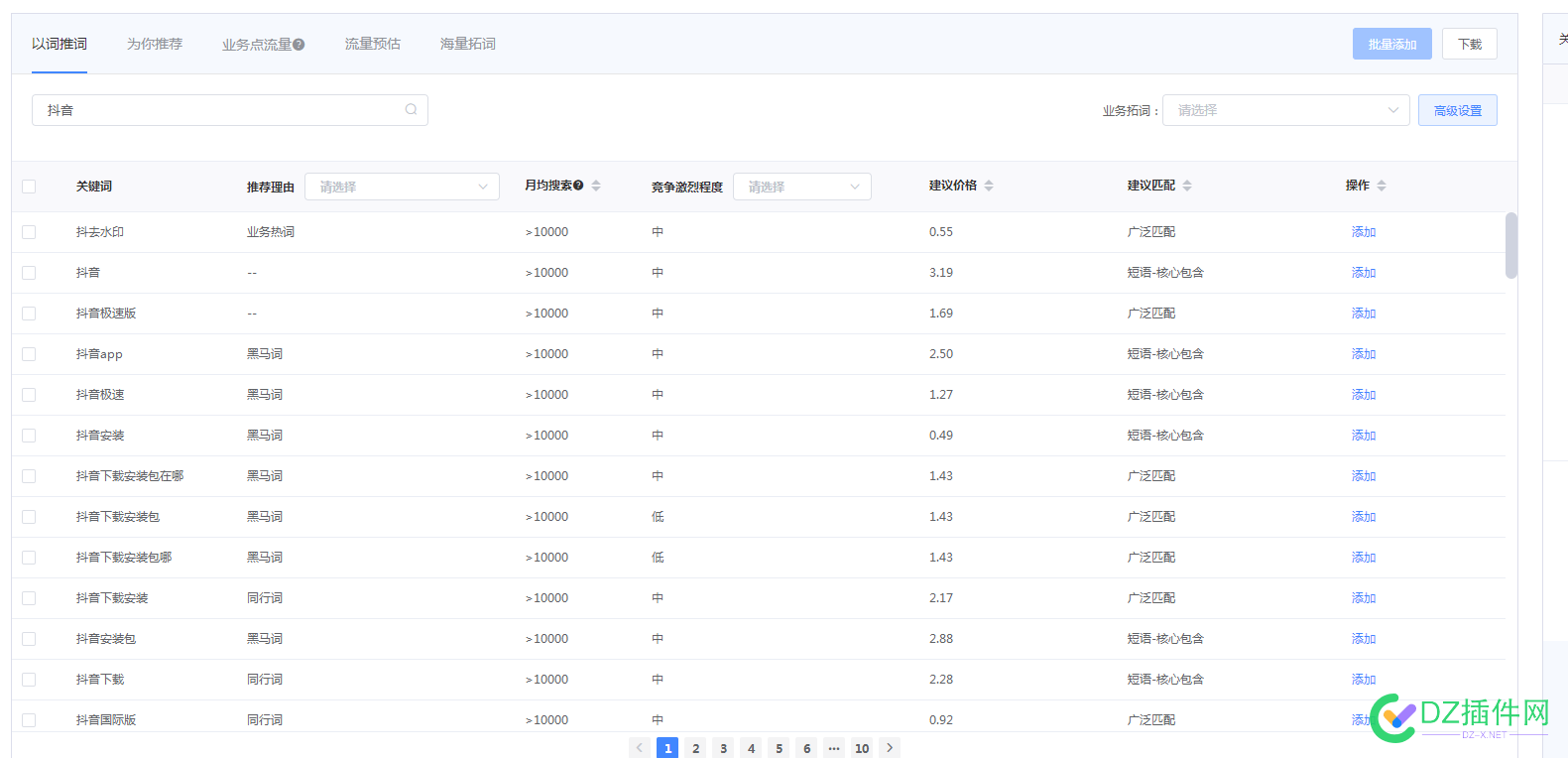The image size is (1568, 758).
Task: Select the checkbox for 抖音下载安装 row
Action: [29, 598]
